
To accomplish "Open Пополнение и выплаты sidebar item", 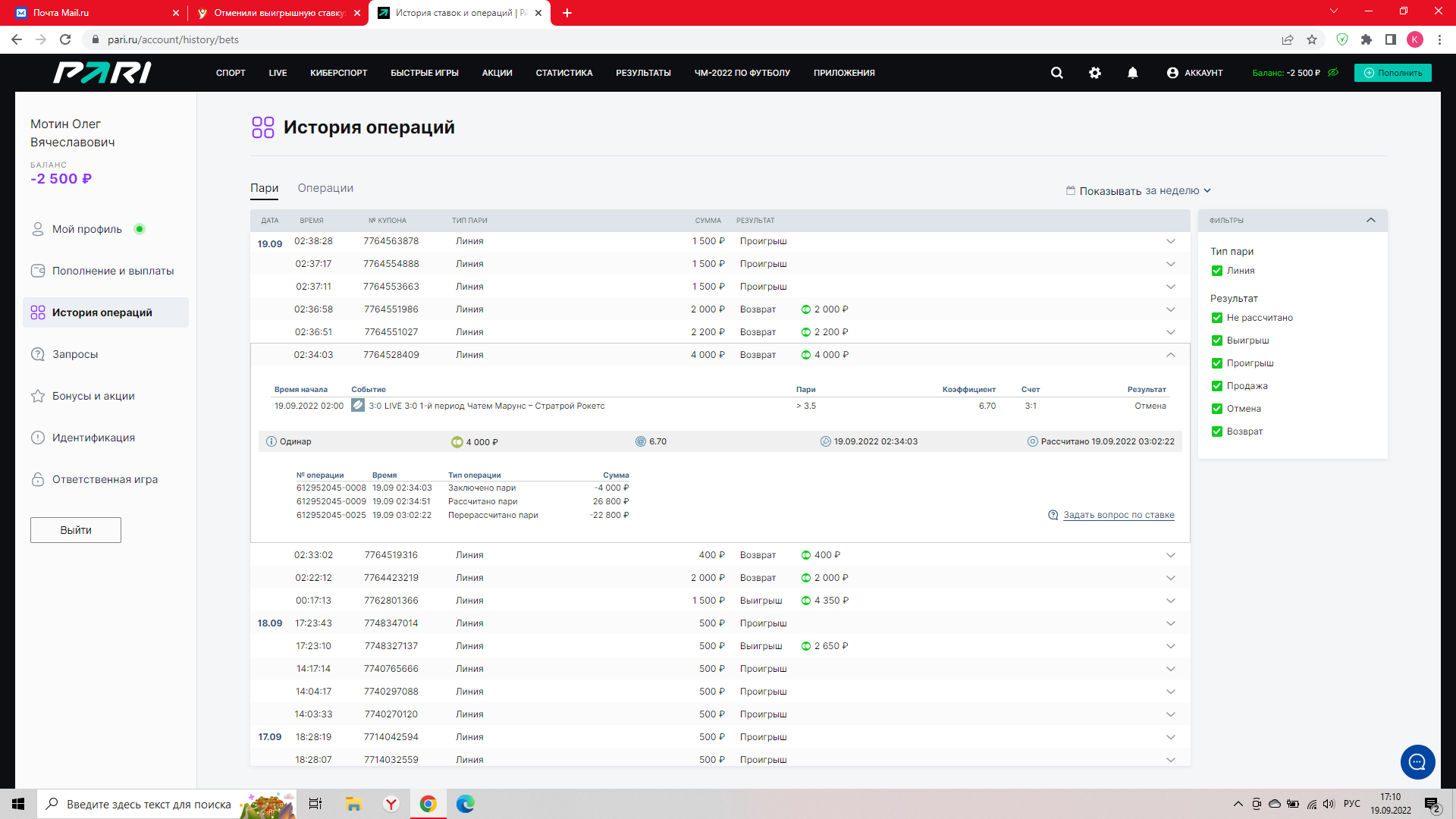I will tap(112, 271).
